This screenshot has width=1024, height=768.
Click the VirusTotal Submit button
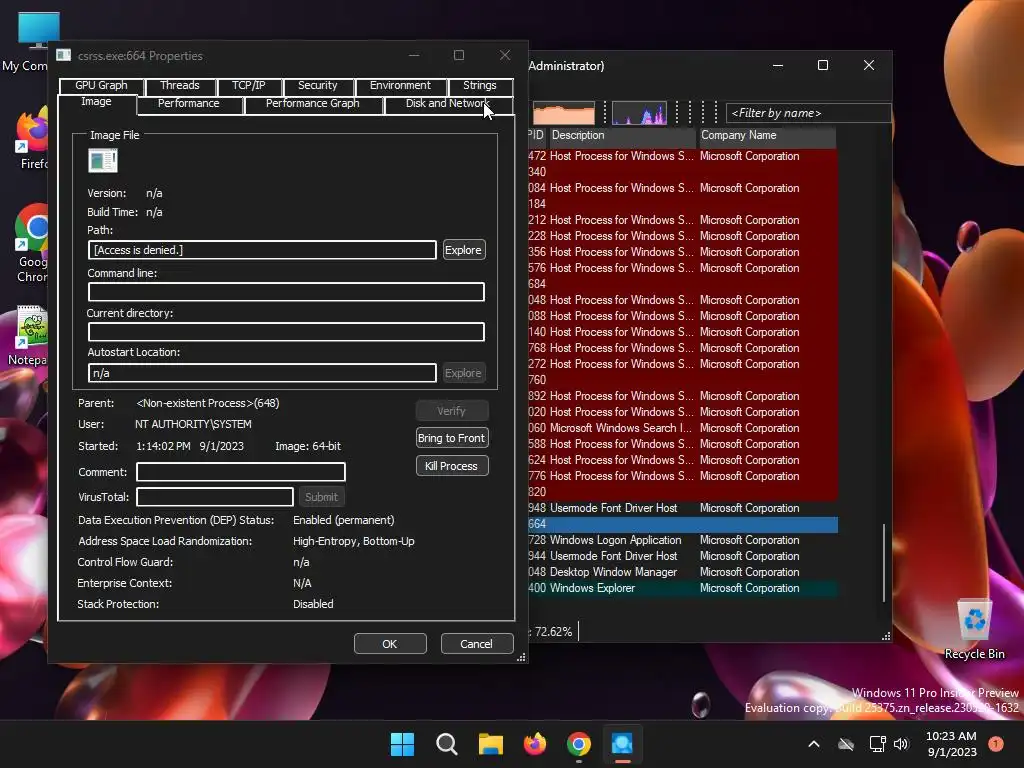point(321,497)
